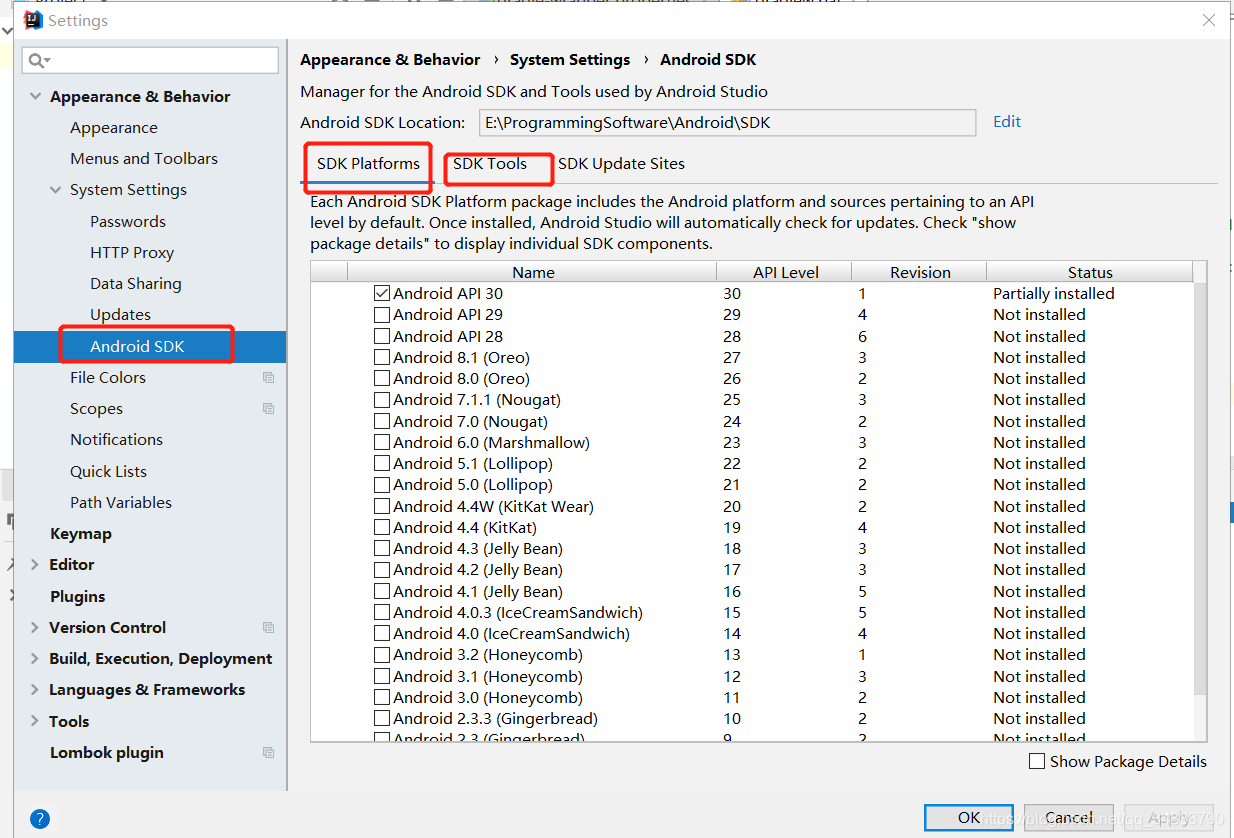Close the Settings dialog window
The width and height of the screenshot is (1234, 838).
click(1210, 20)
